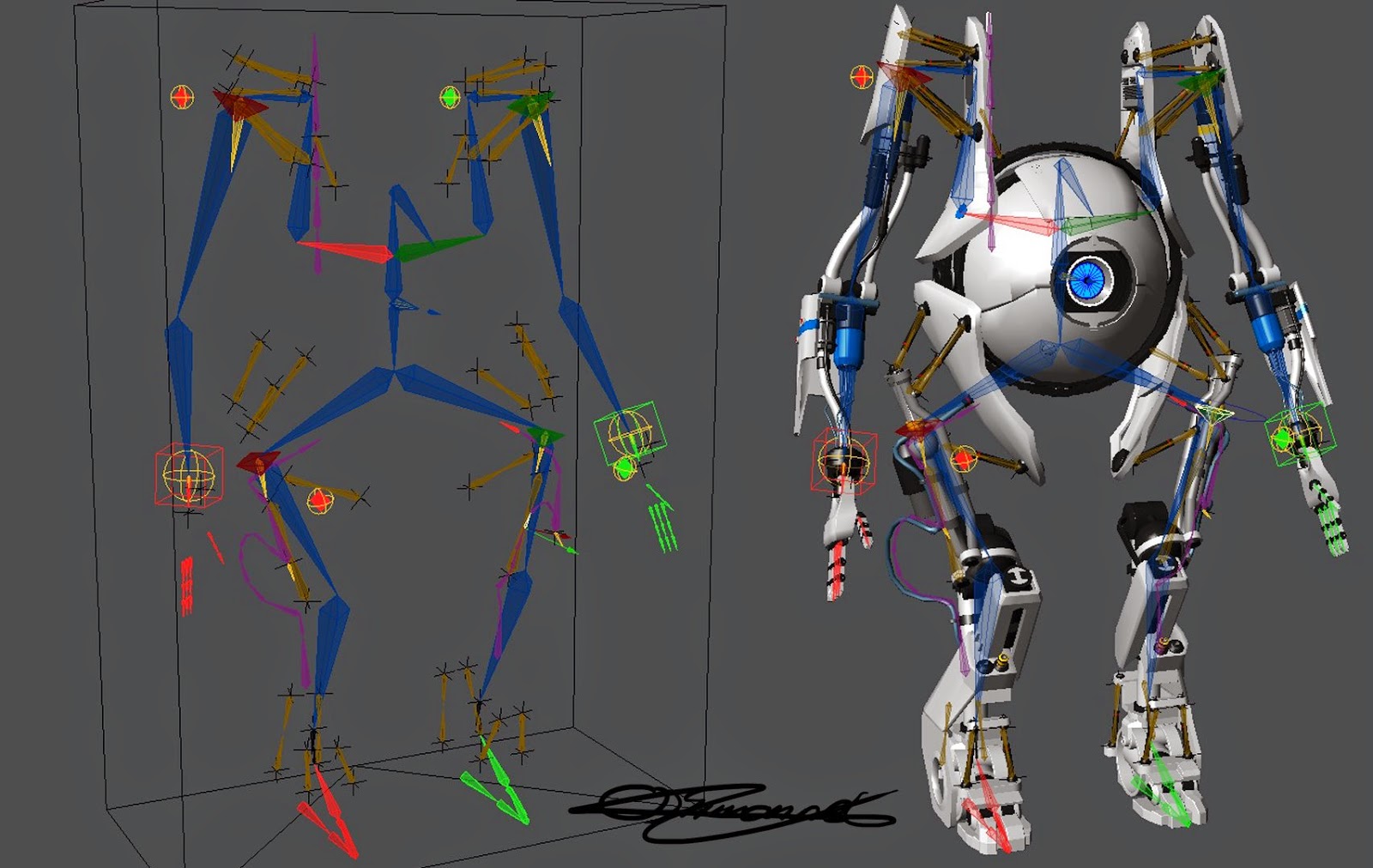Select the red sphere control above the robot's shoulder
Image resolution: width=1373 pixels, height=868 pixels.
pyautogui.click(x=862, y=76)
